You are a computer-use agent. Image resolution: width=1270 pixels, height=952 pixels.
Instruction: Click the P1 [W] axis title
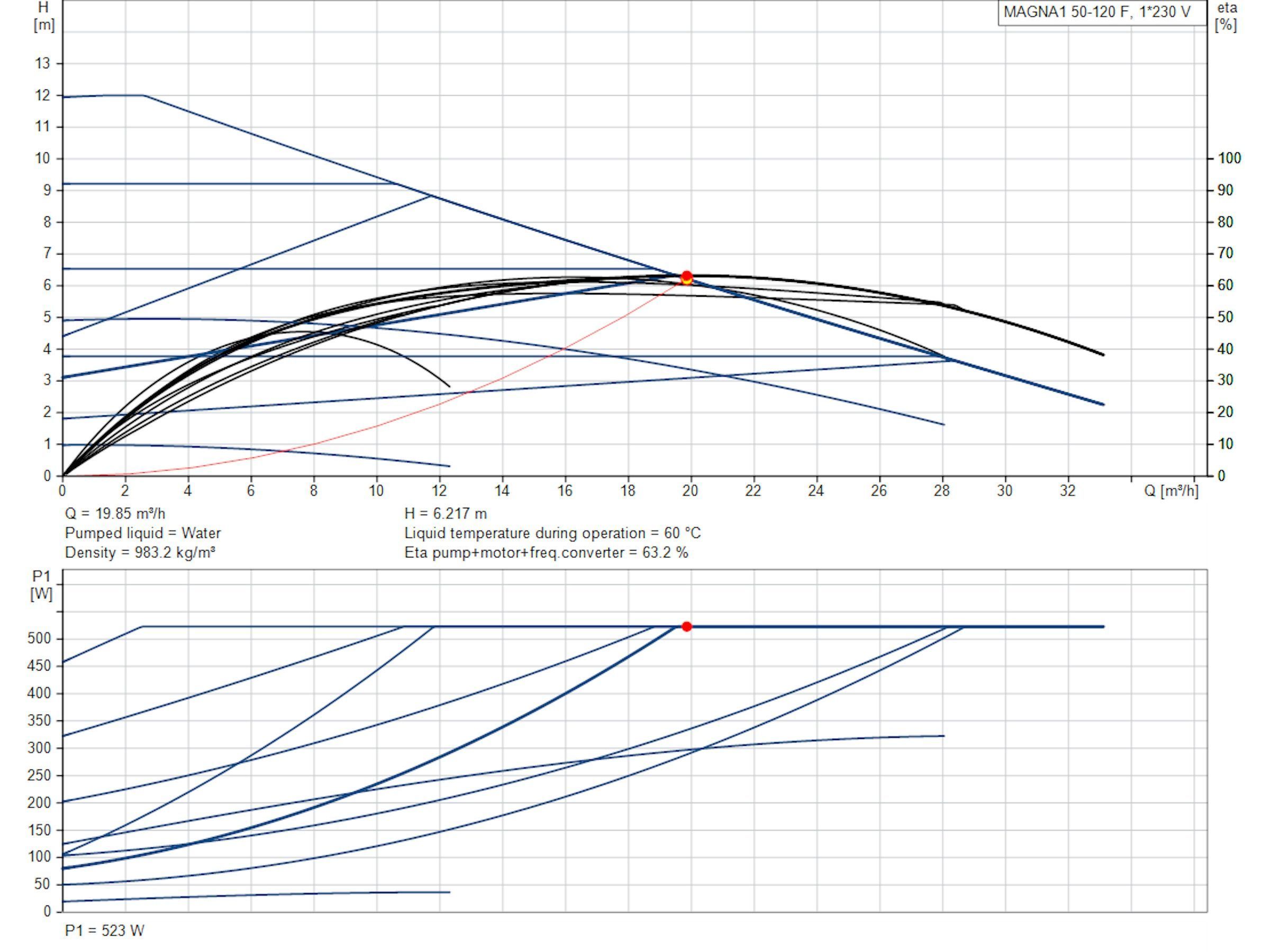[x=41, y=585]
